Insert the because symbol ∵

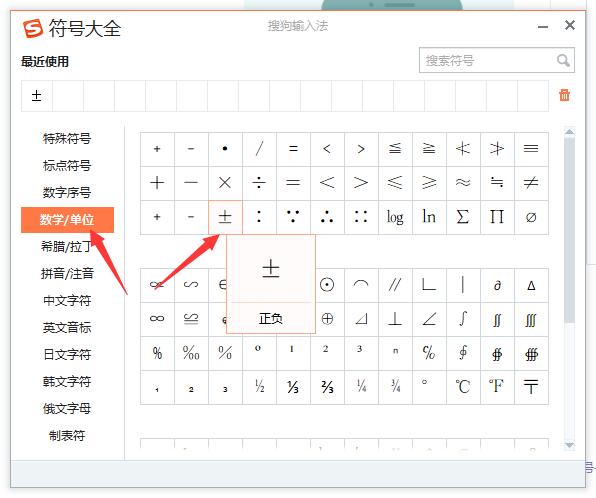tap(293, 217)
